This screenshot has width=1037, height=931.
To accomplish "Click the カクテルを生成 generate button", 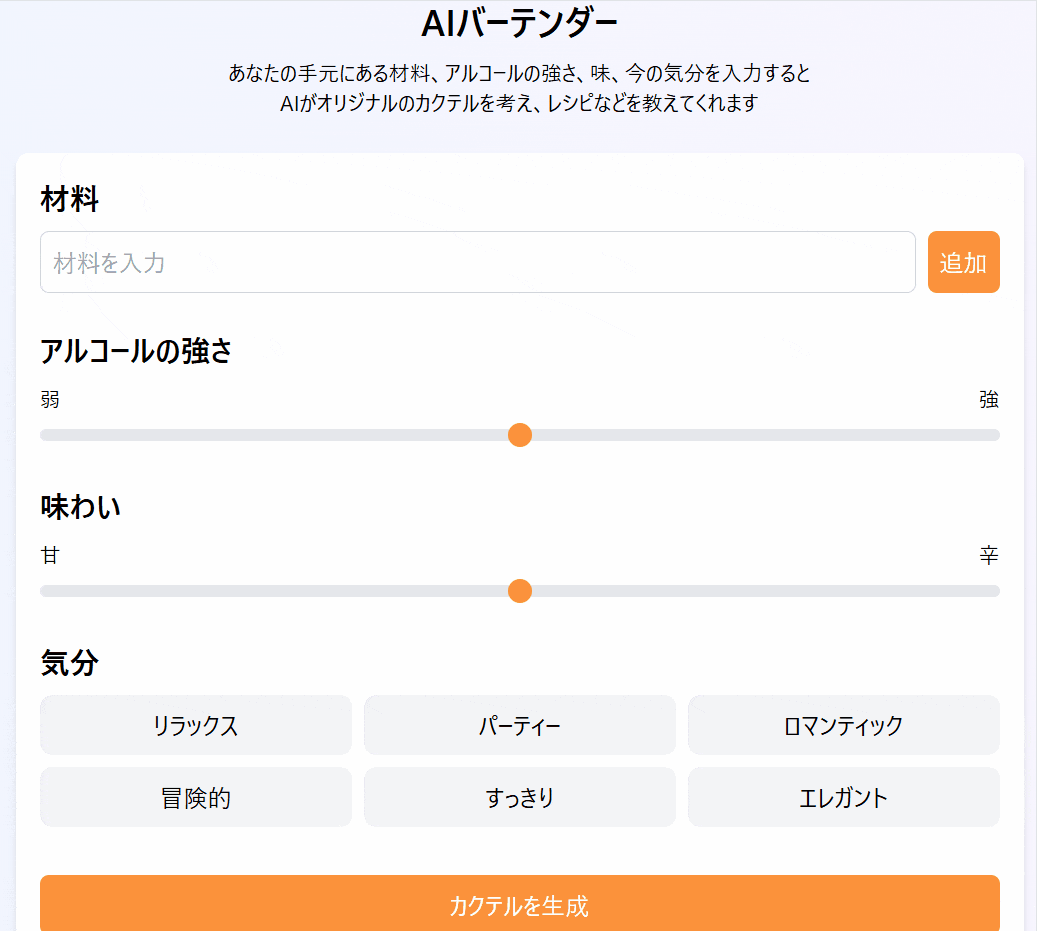I will tap(519, 904).
